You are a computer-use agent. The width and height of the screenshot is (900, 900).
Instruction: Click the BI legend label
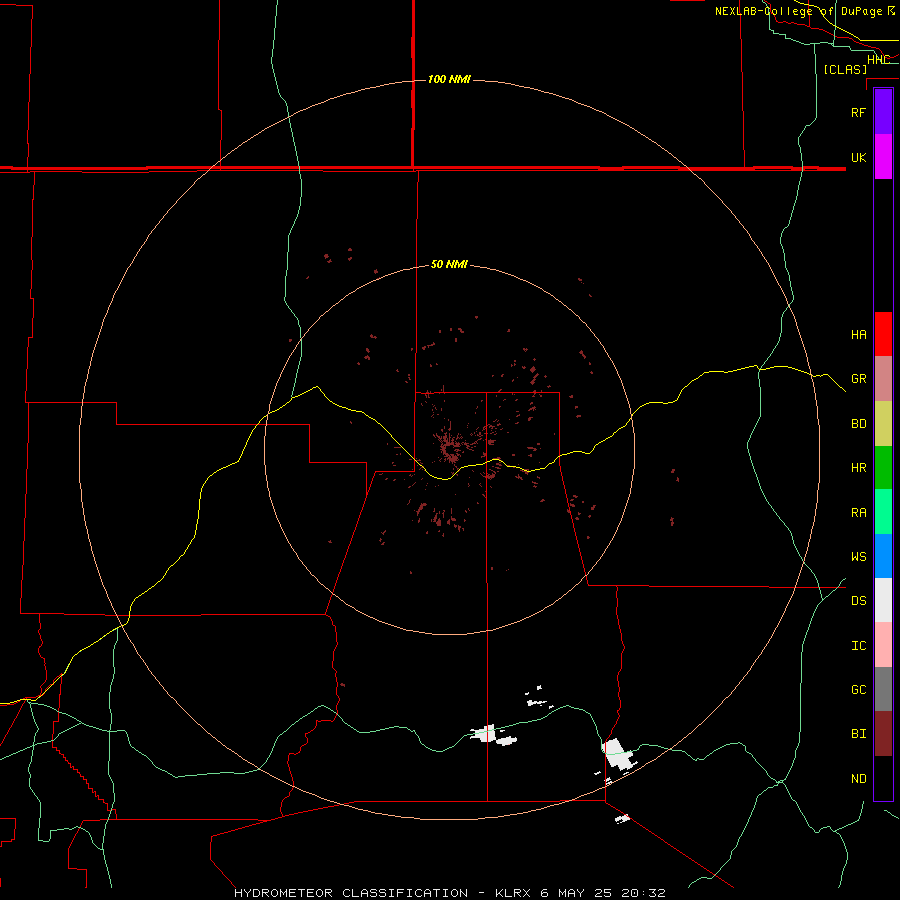click(858, 734)
